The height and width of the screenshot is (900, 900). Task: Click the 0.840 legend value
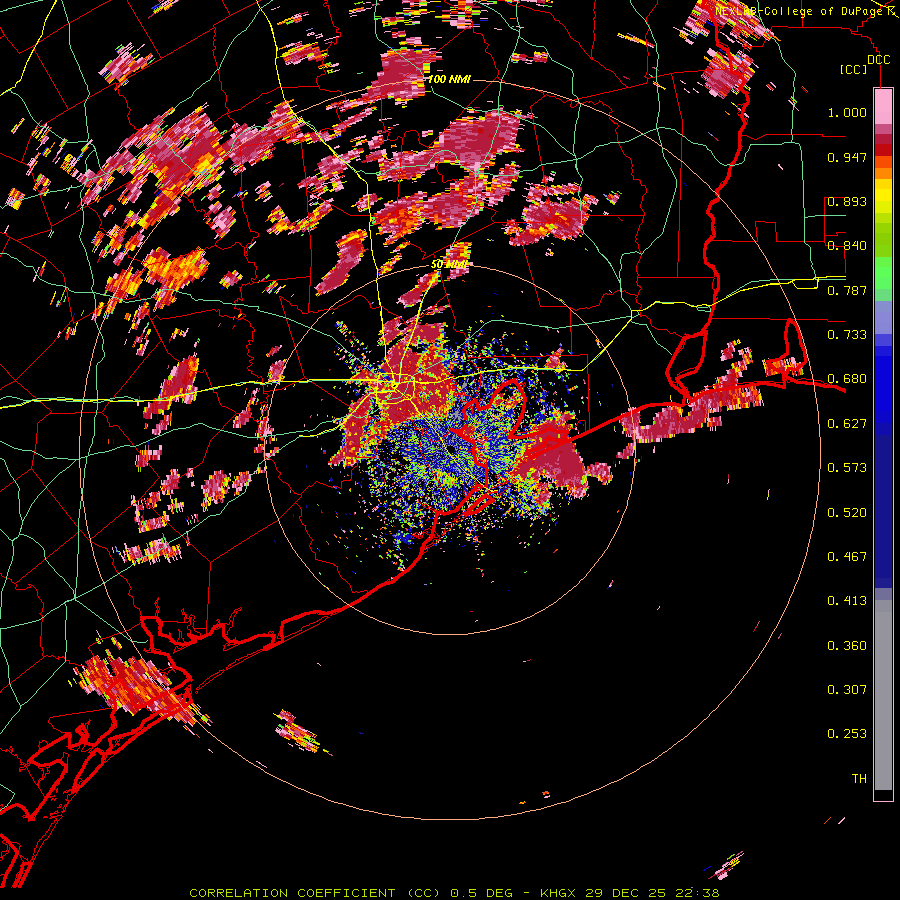coord(847,246)
